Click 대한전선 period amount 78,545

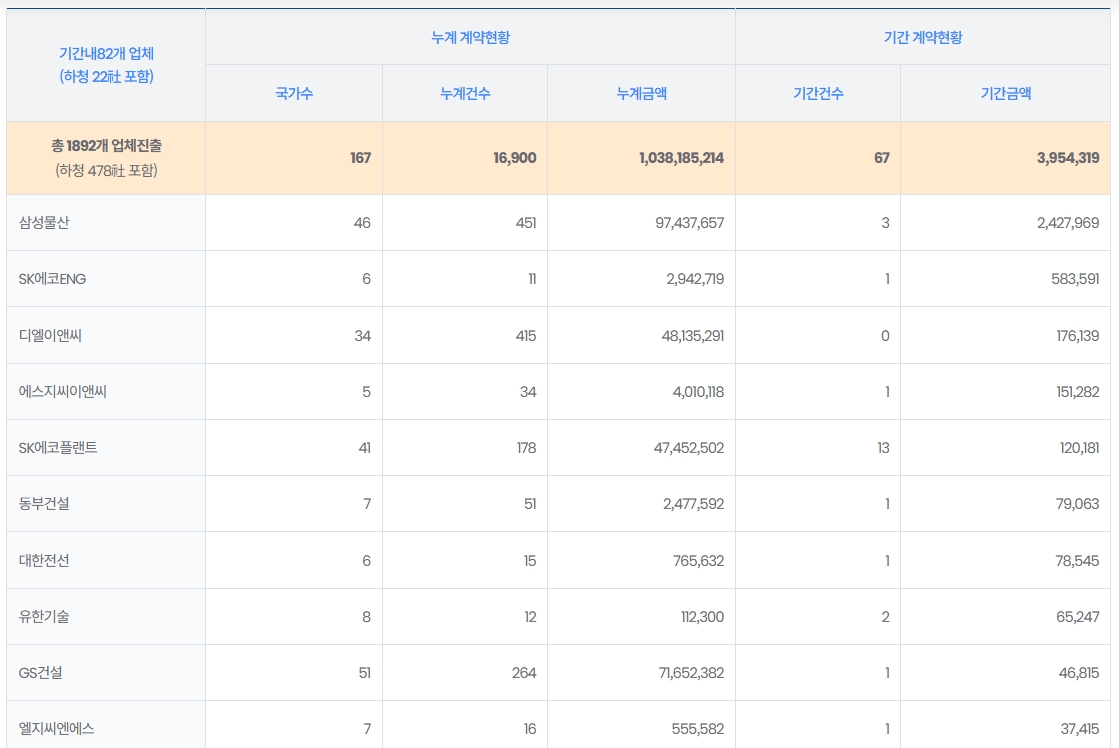pyautogui.click(x=1078, y=561)
